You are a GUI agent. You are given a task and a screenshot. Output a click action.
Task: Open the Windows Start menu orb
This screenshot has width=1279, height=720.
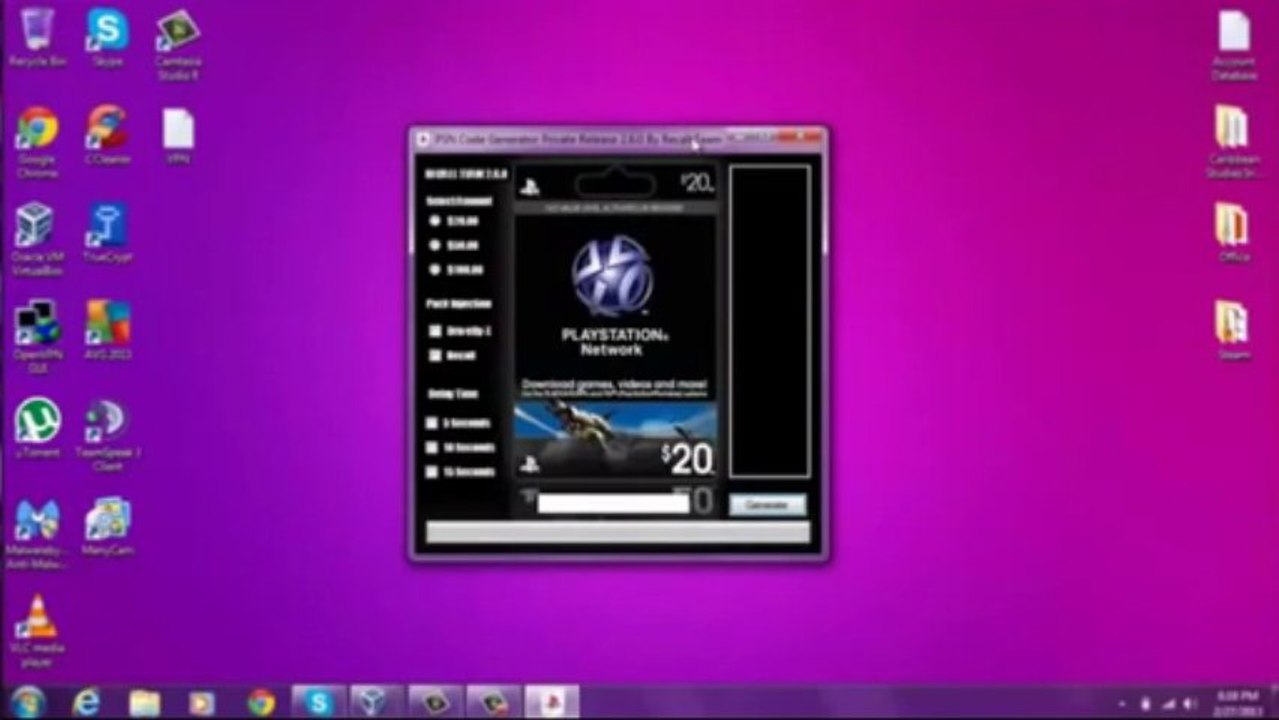point(27,702)
